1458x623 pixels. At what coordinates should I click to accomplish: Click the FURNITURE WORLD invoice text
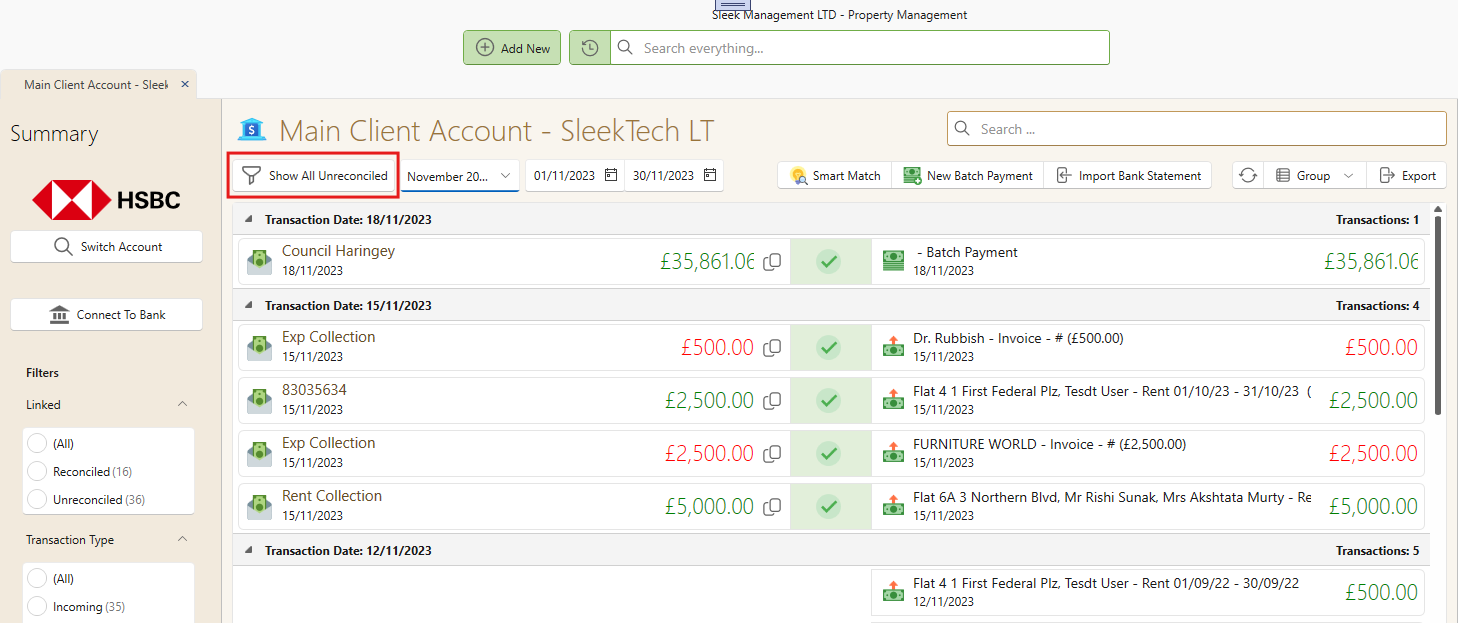[1049, 445]
